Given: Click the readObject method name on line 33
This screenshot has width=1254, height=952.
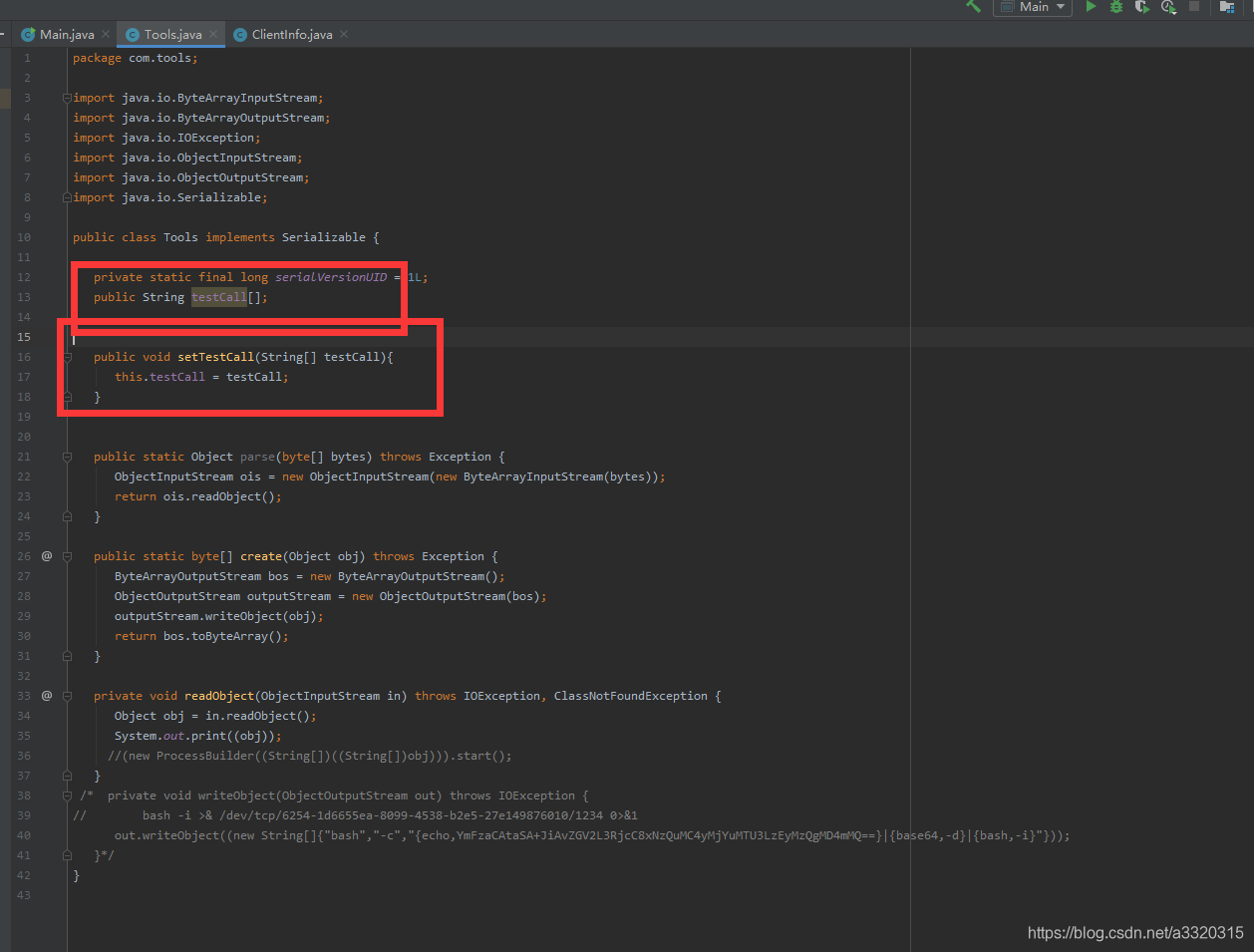Looking at the screenshot, I should coord(219,696).
